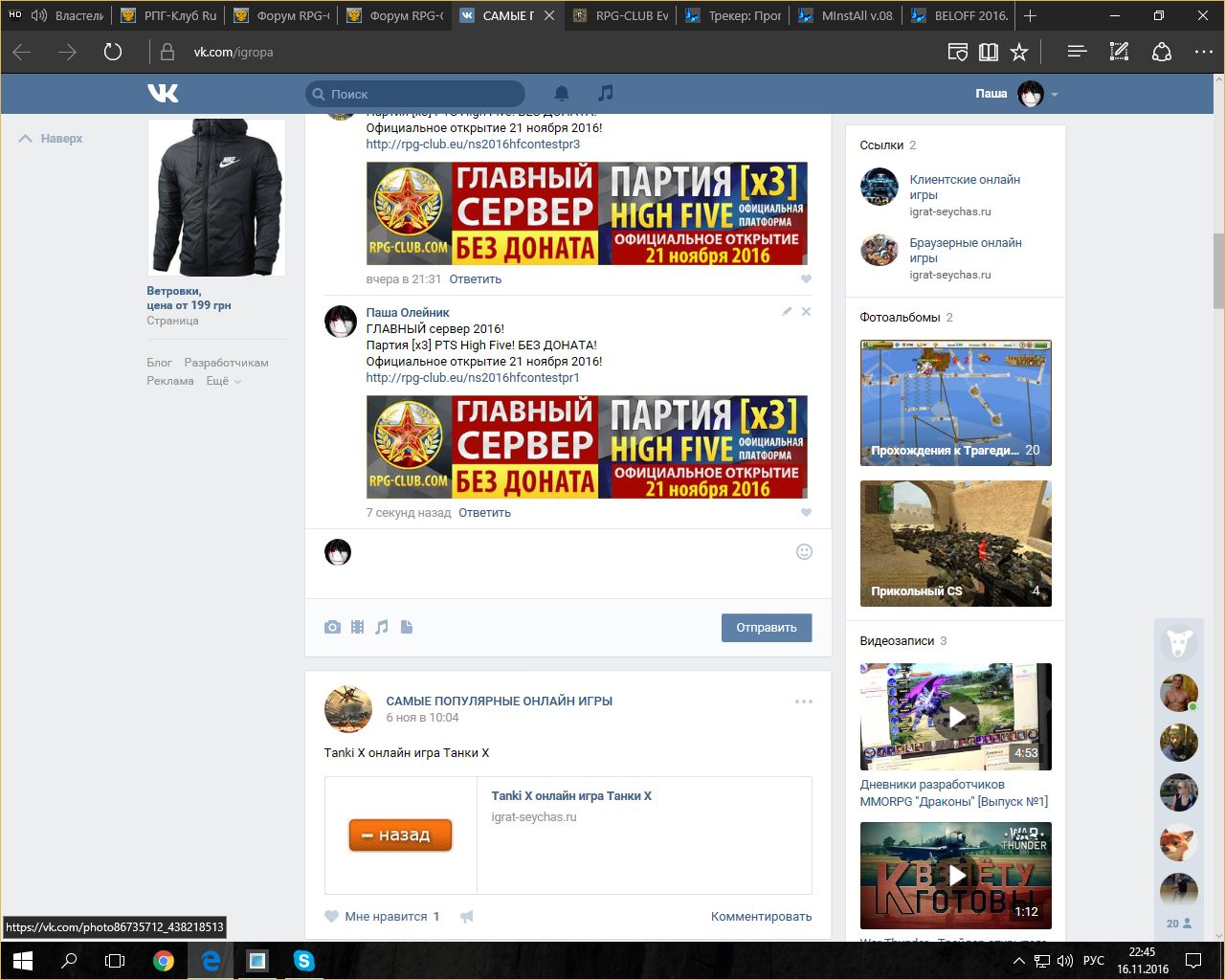Viewport: 1225px width, 980px height.
Task: Open the Разработчикам link in sidebar
Action: click(x=227, y=363)
